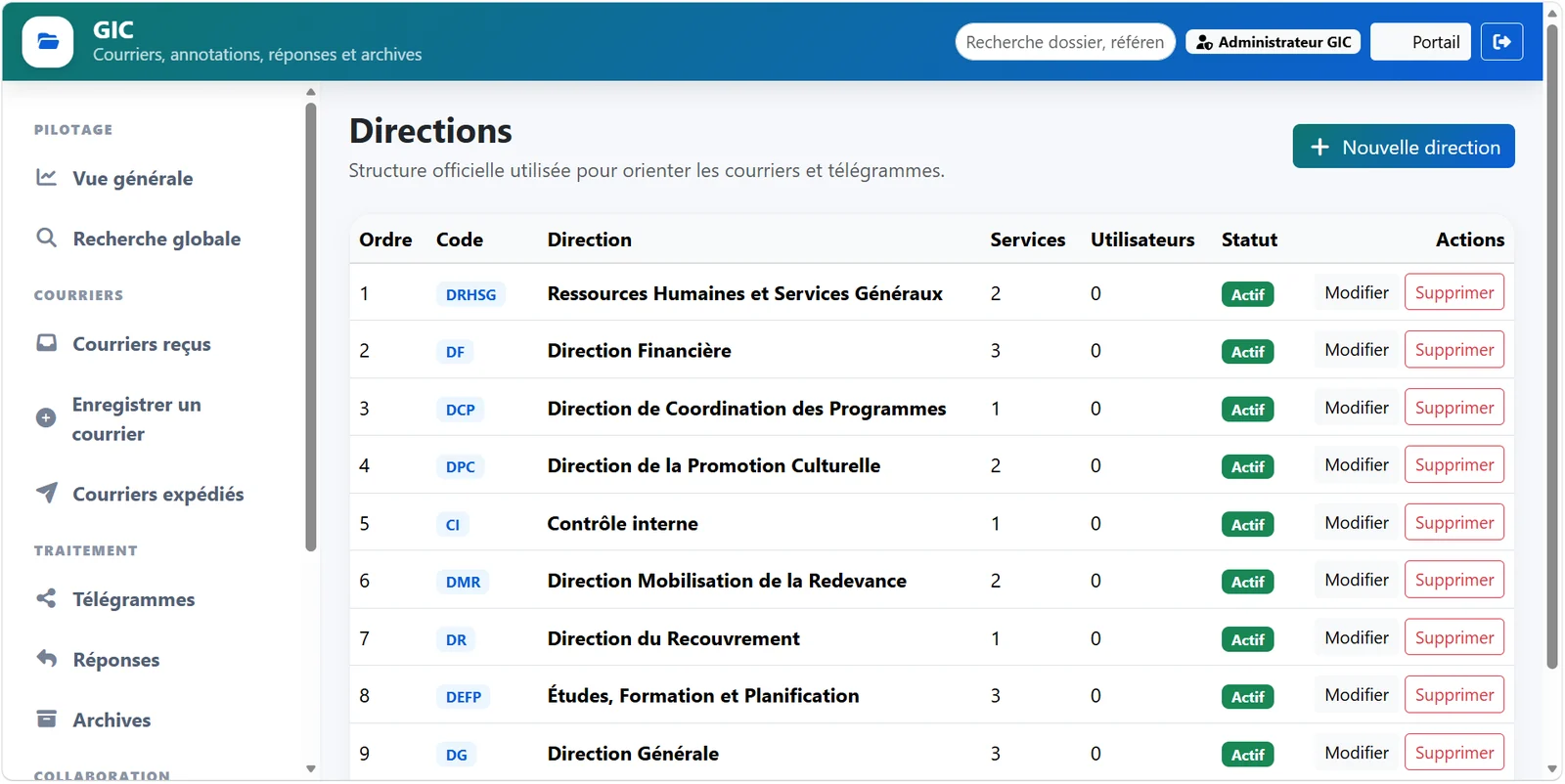Click the DMR code badge
The height and width of the screenshot is (784, 1565).
point(463,582)
